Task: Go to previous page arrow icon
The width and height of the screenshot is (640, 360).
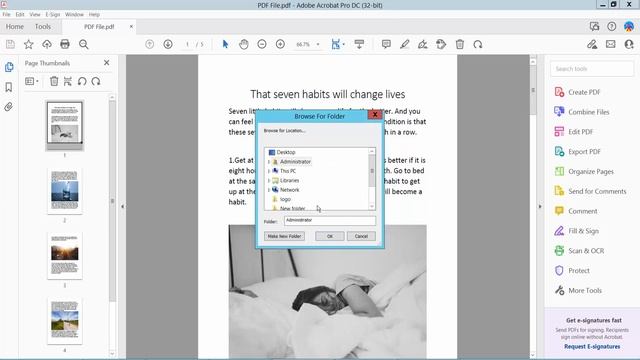Action: [x=150, y=44]
